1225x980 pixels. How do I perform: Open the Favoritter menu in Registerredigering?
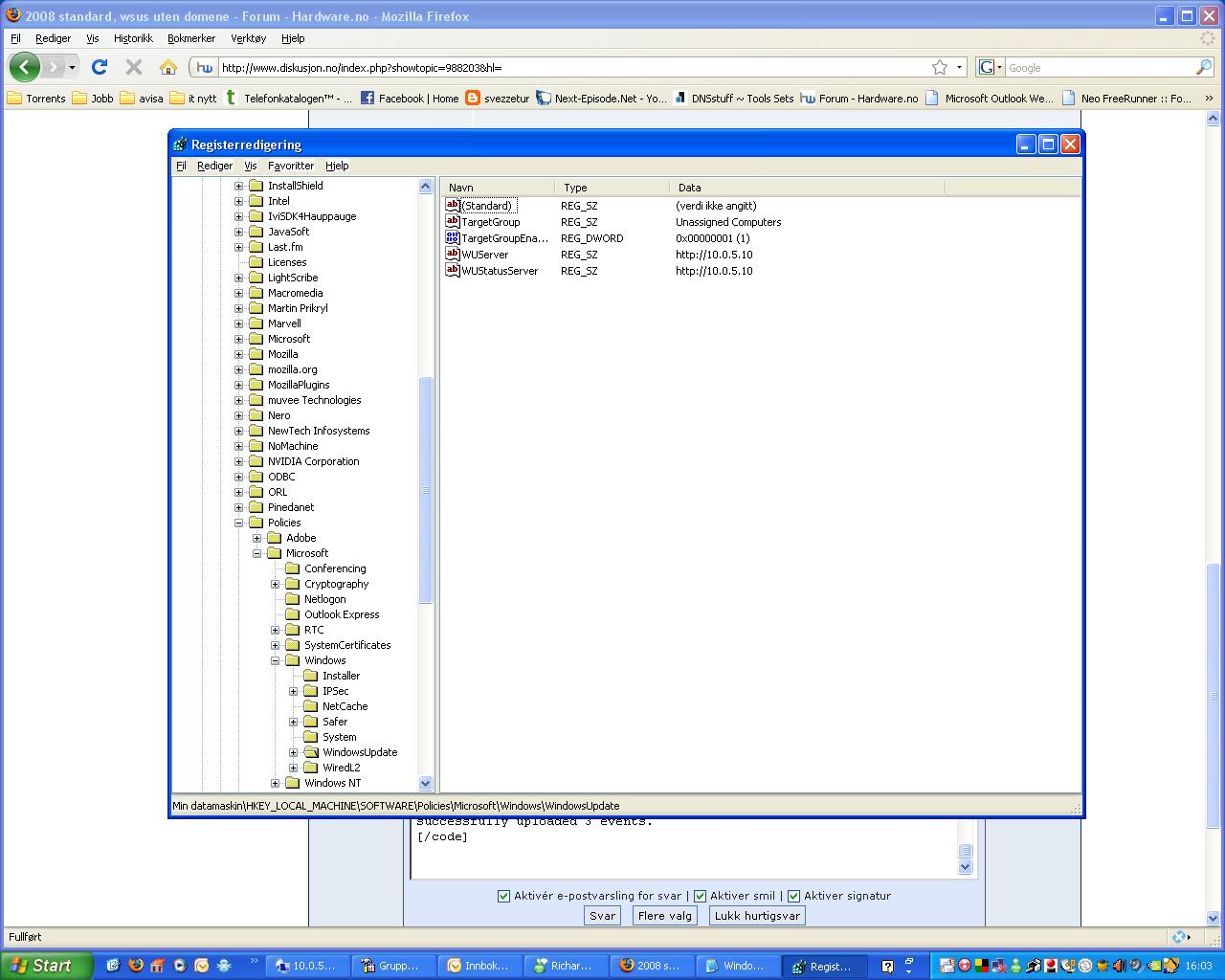click(290, 166)
